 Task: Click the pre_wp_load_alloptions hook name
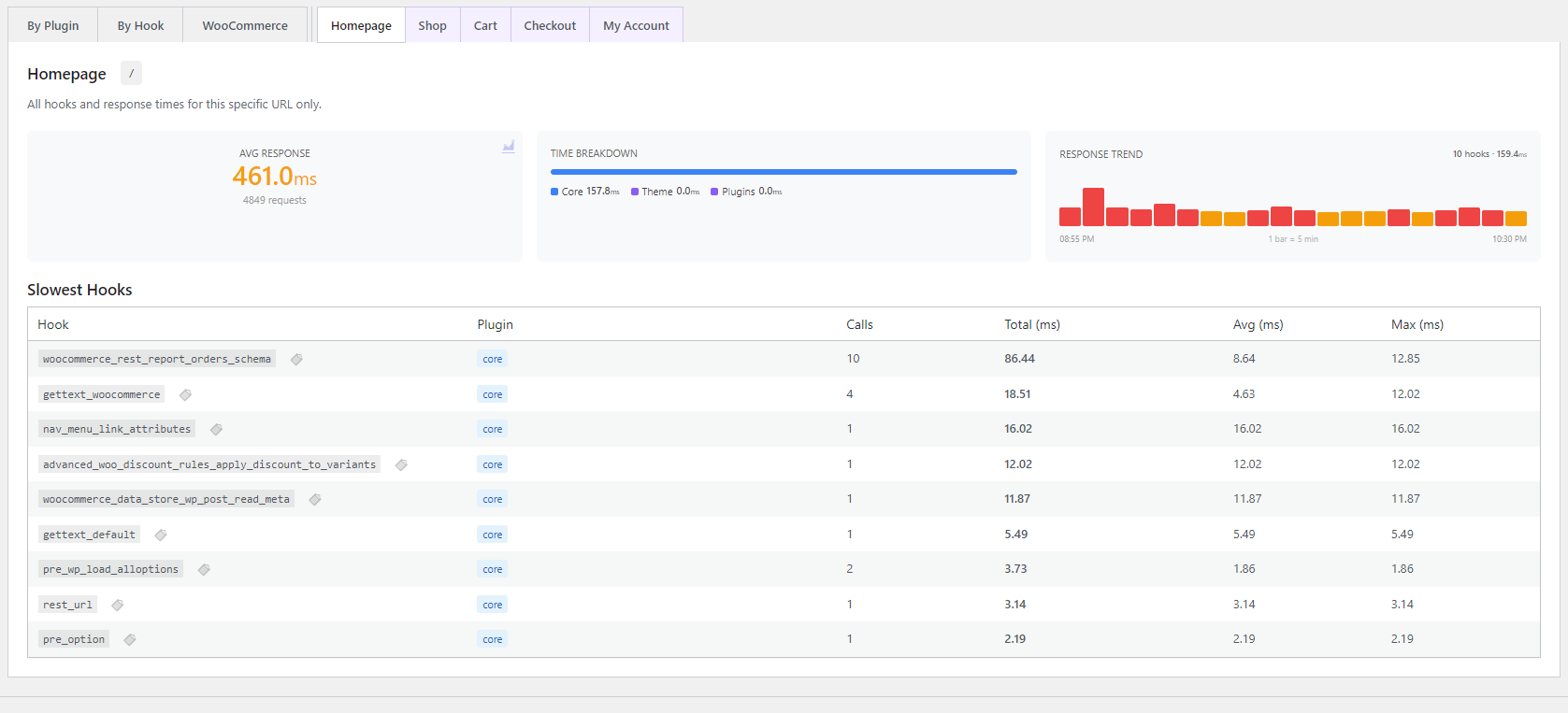point(110,569)
